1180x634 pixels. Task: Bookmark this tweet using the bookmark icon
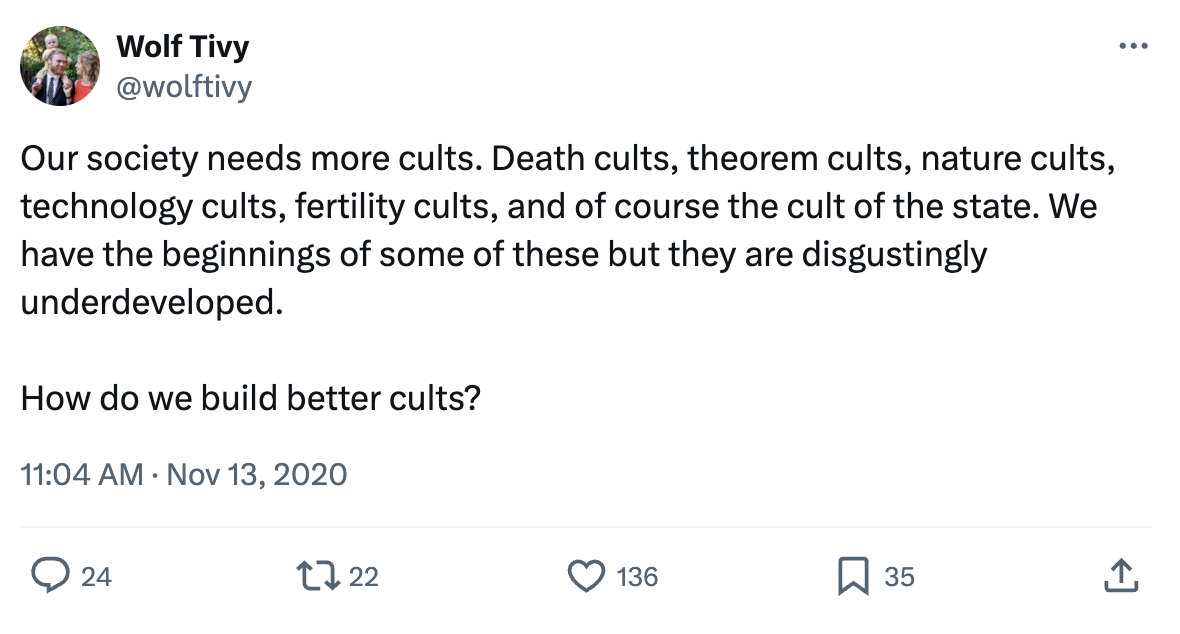[854, 576]
